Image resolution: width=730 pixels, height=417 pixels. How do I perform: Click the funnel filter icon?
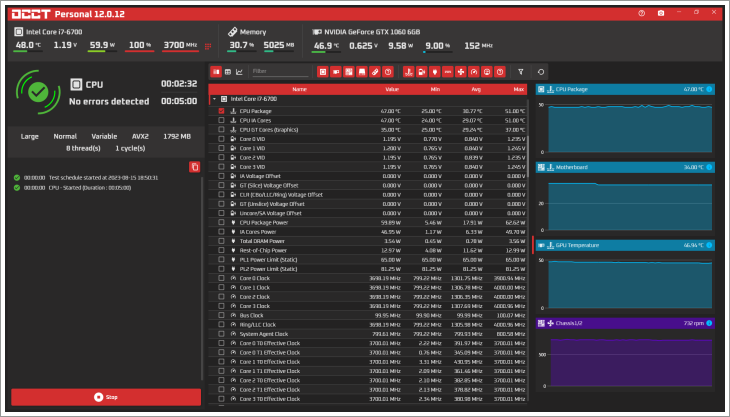[520, 72]
